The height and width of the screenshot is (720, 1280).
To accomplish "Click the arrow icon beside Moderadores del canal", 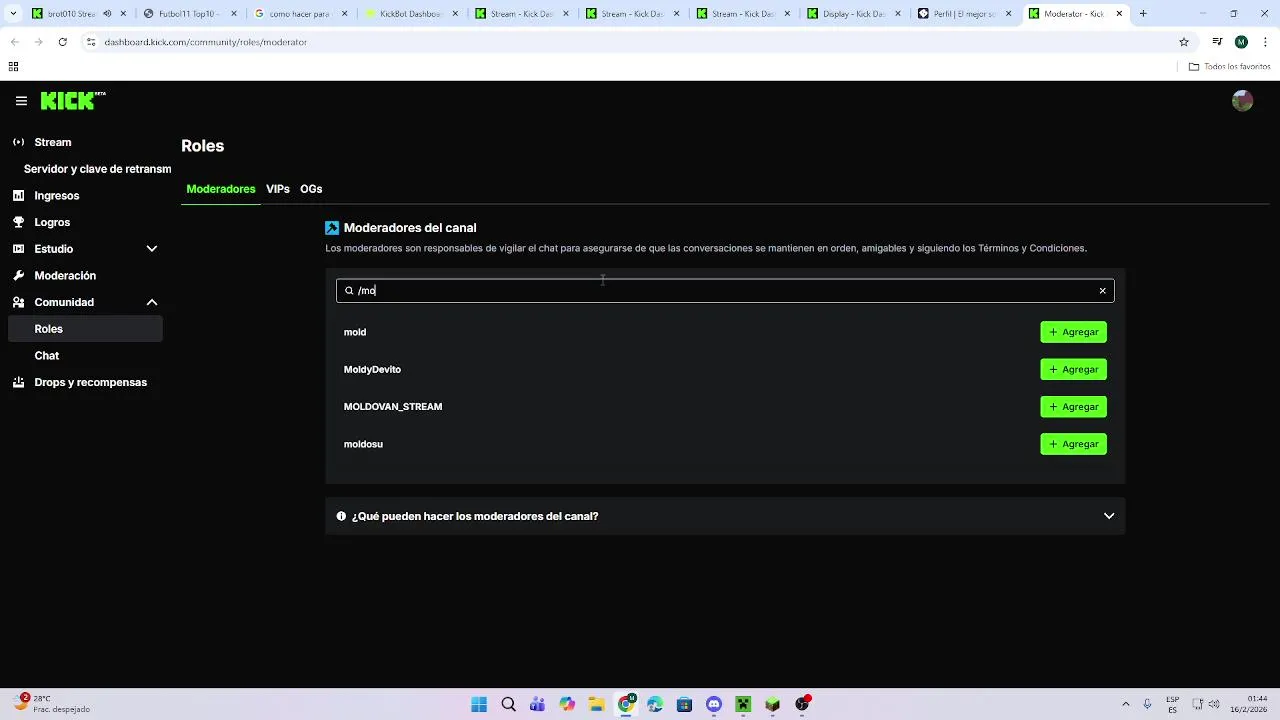I will tap(332, 228).
